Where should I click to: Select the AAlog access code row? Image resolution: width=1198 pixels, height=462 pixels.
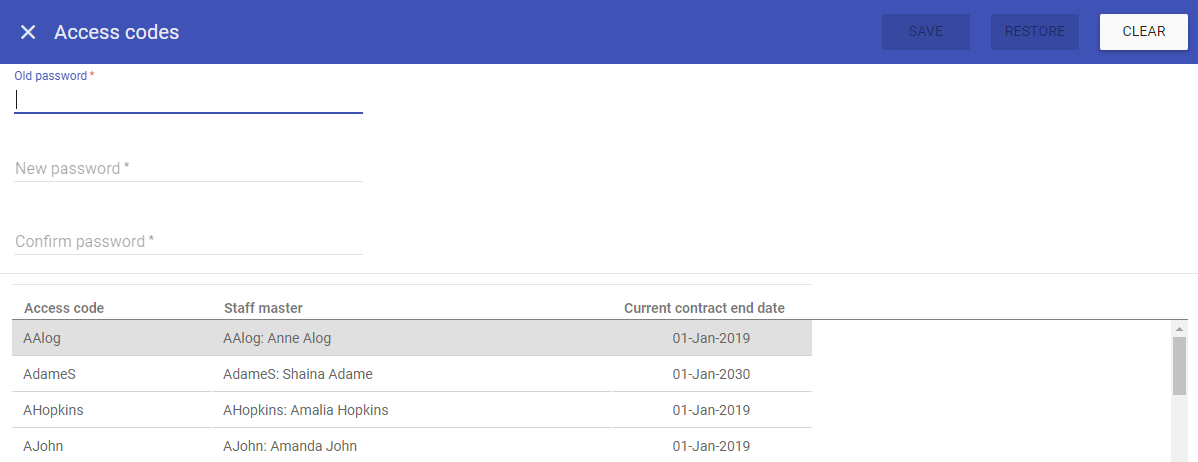(42, 338)
